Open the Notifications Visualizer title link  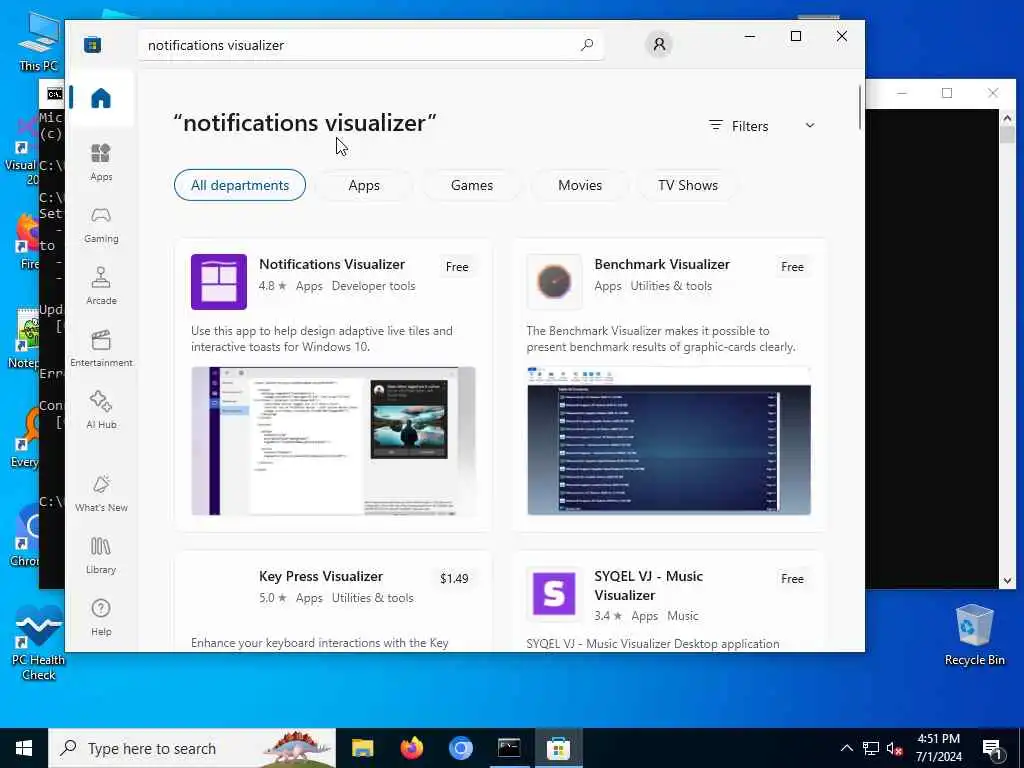click(x=332, y=264)
